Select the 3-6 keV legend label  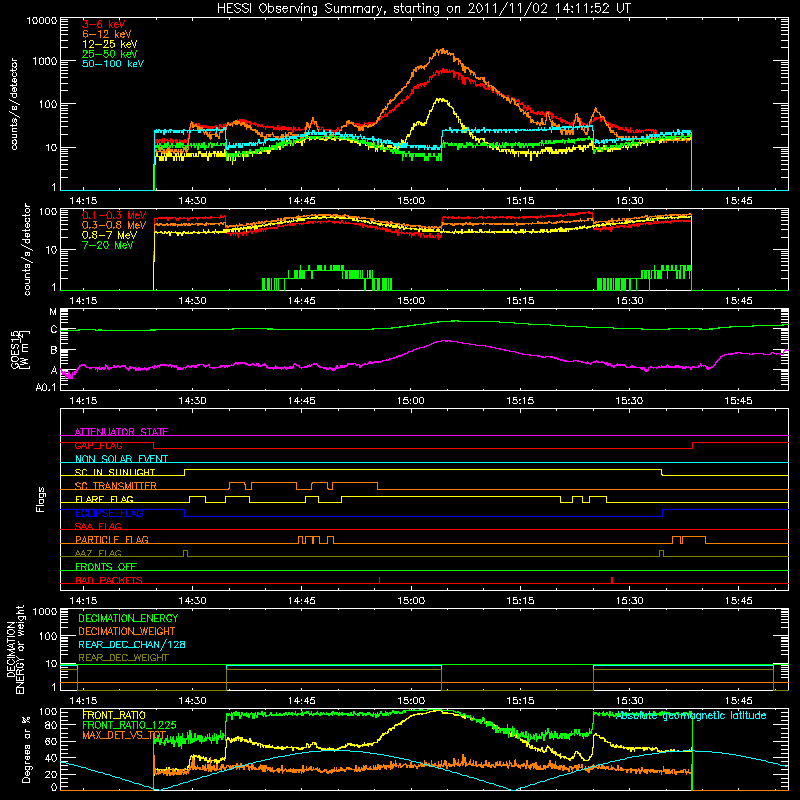(103, 24)
